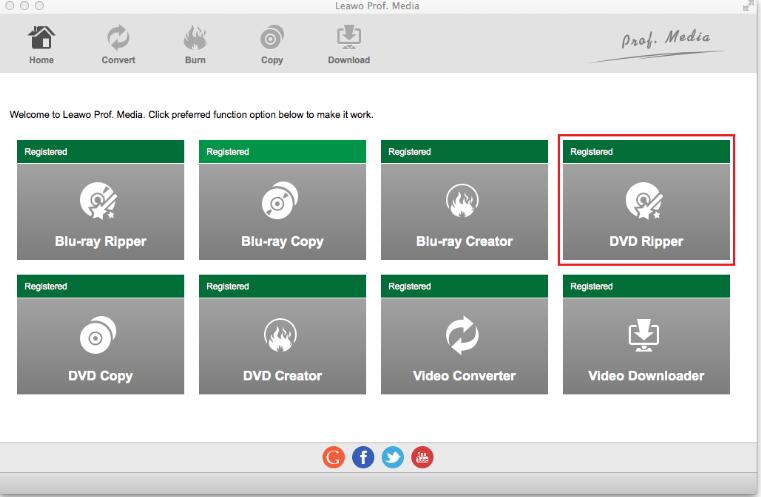Select the Video Converter label
The height and width of the screenshot is (497, 761).
464,376
